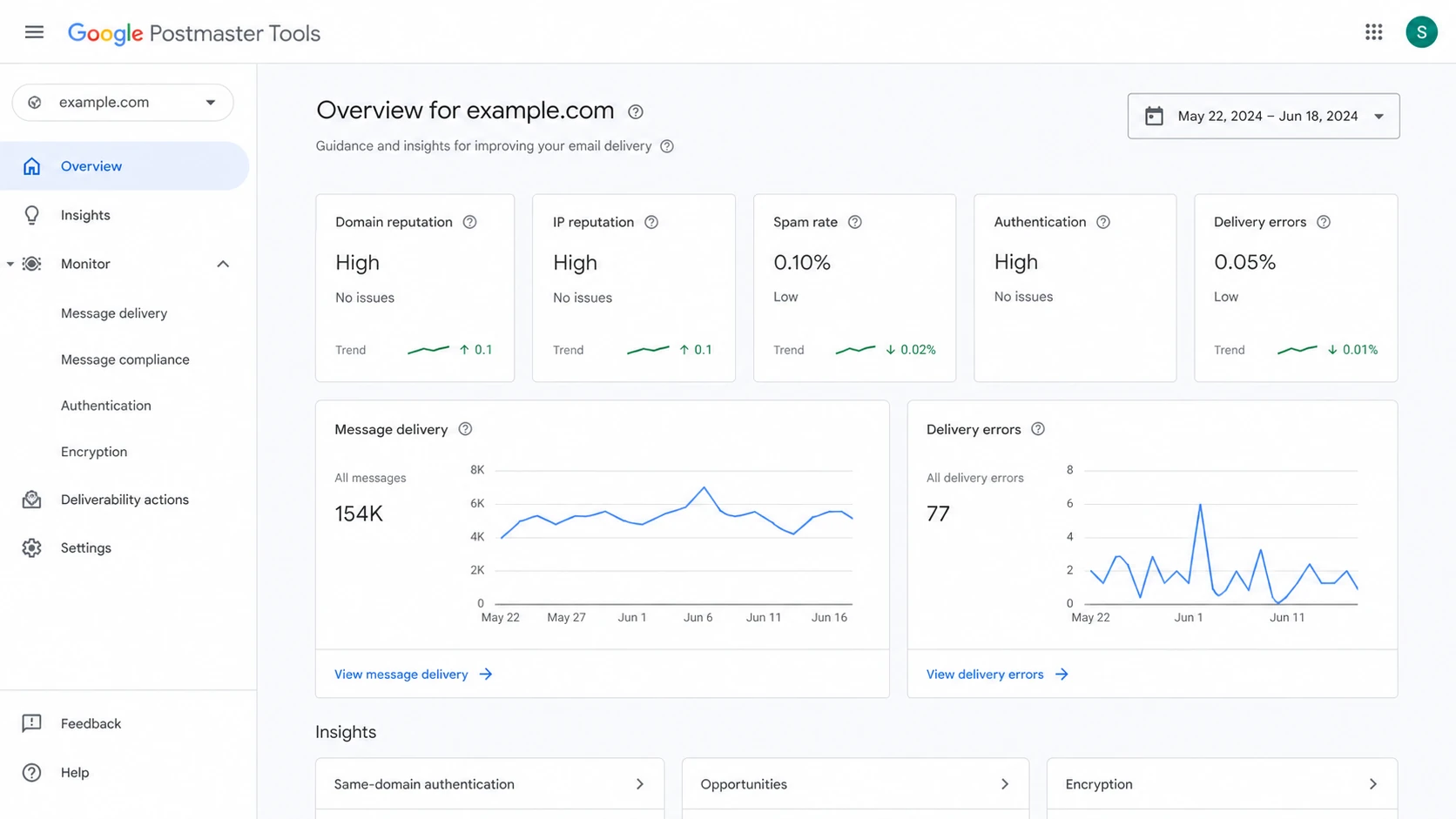Select the Domain reputation card

point(415,288)
